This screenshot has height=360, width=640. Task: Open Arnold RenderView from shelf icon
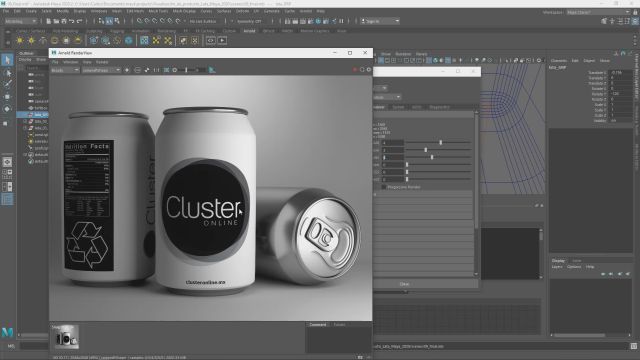211,40
